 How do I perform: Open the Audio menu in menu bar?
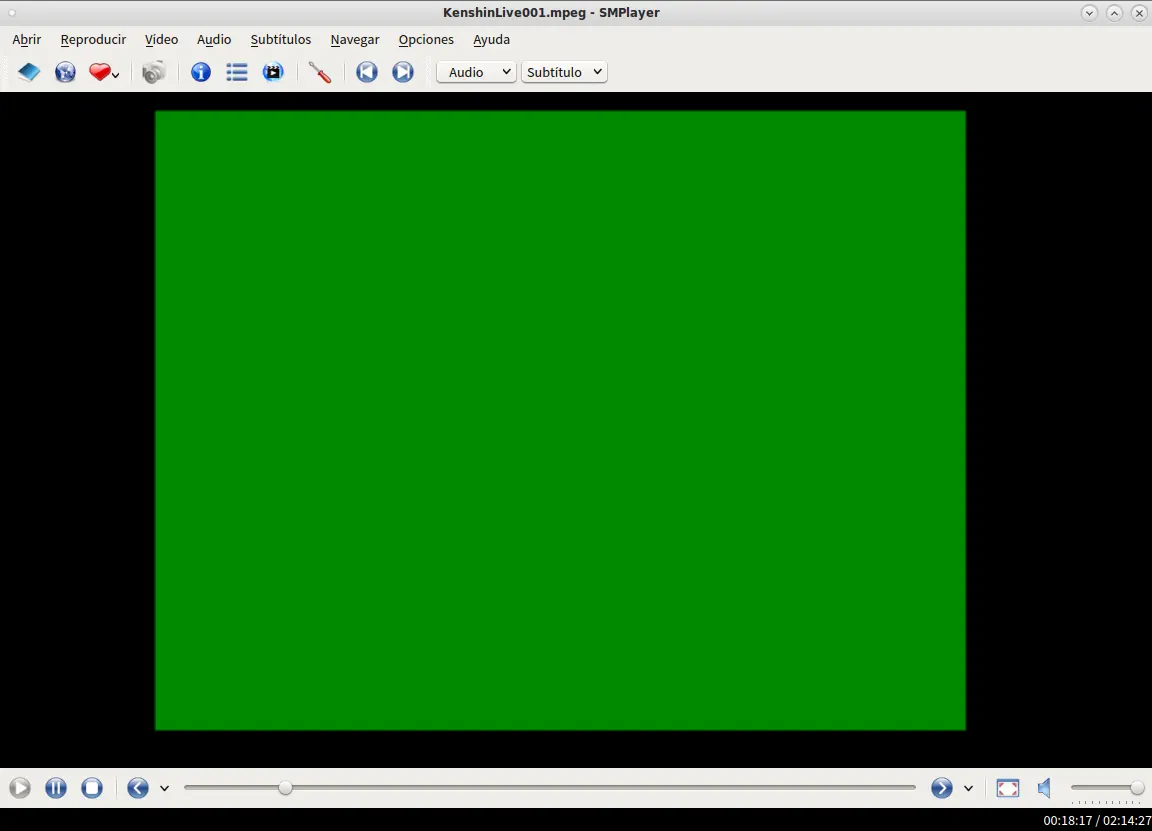point(214,40)
